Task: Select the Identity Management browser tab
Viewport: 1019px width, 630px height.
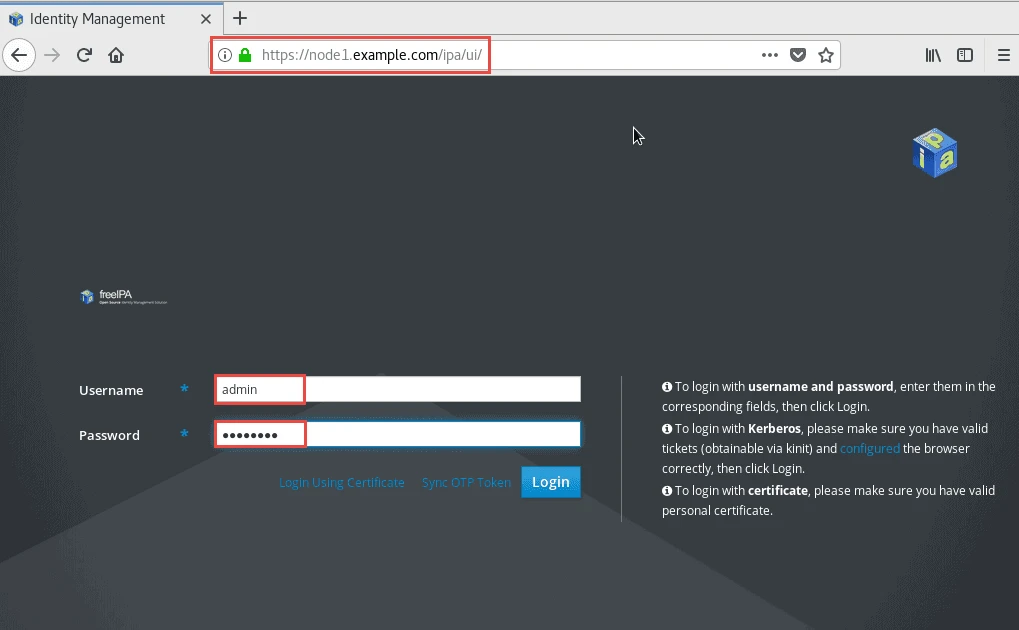Action: [100, 18]
